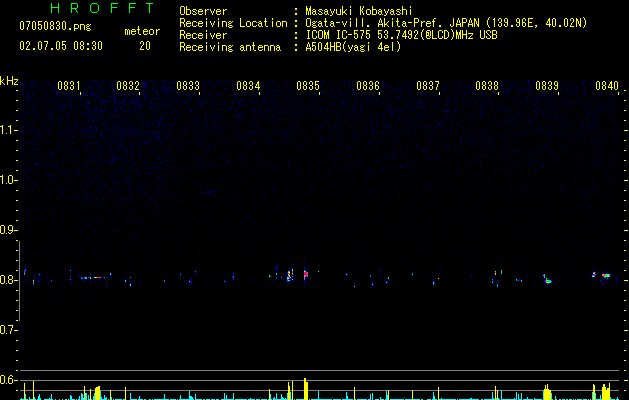Image resolution: width=629 pixels, height=400 pixels.
Task: Click the A504HB(yagi 4el) antenna text
Action: [353, 47]
